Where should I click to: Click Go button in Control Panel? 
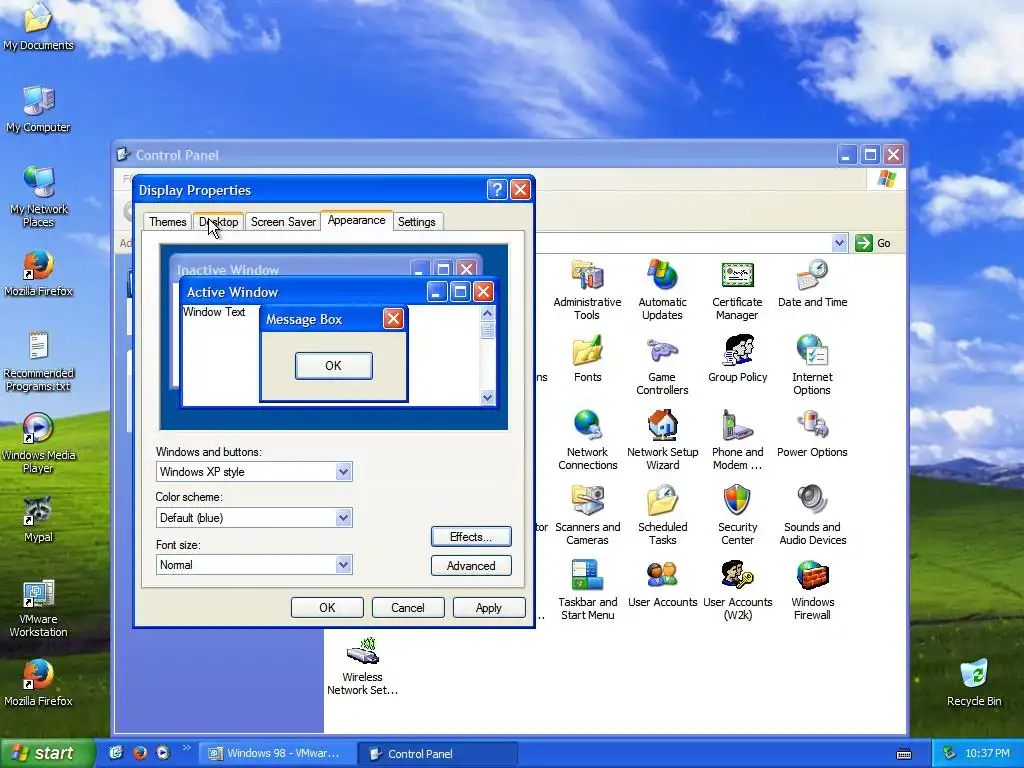873,243
